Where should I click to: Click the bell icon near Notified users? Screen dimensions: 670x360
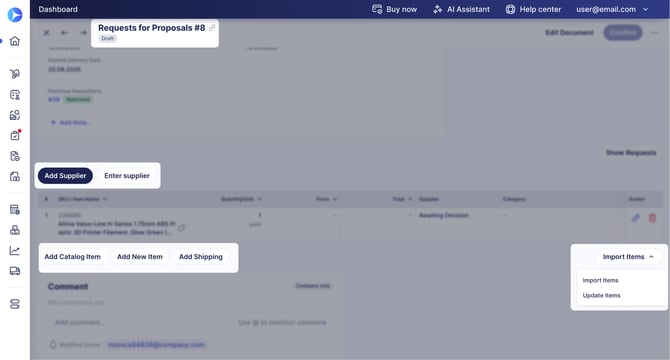point(53,345)
